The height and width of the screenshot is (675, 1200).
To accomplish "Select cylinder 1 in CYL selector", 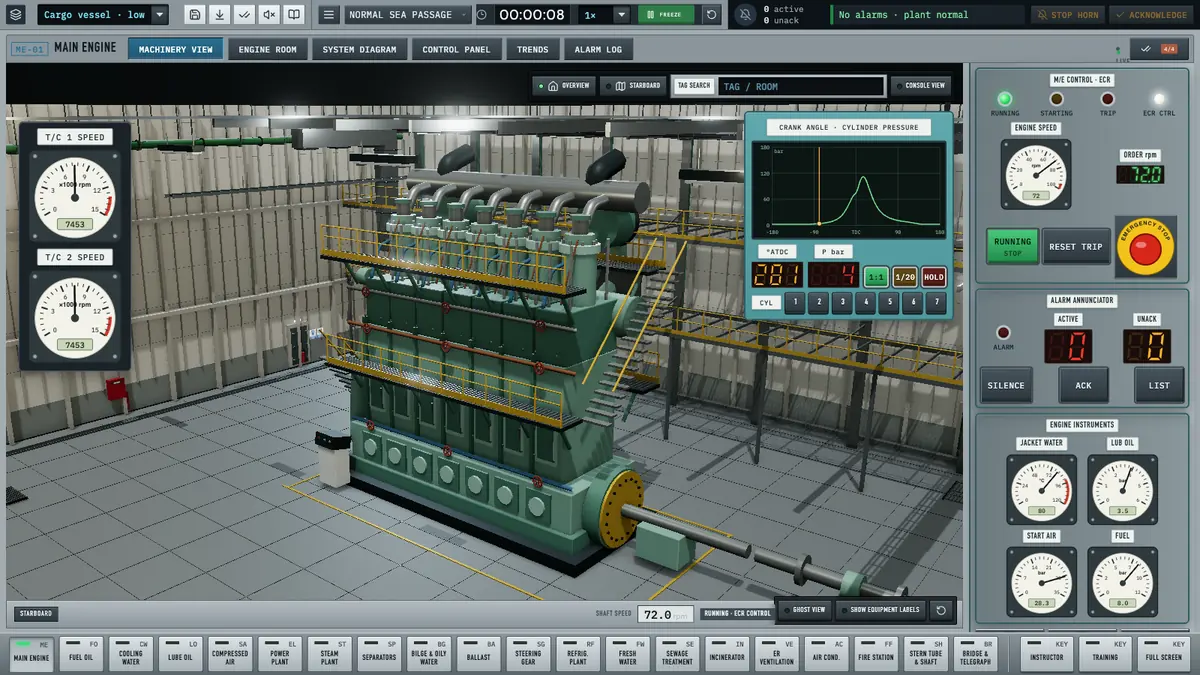I will point(795,302).
